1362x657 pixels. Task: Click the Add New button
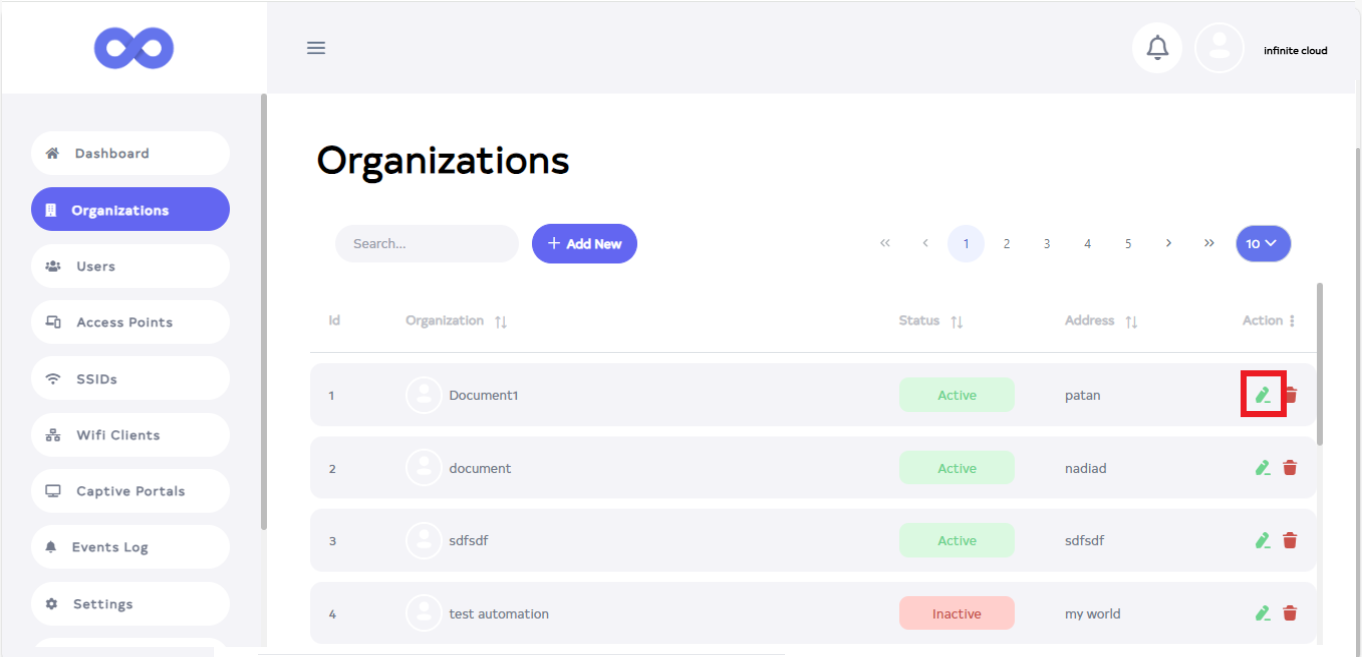[x=584, y=244]
